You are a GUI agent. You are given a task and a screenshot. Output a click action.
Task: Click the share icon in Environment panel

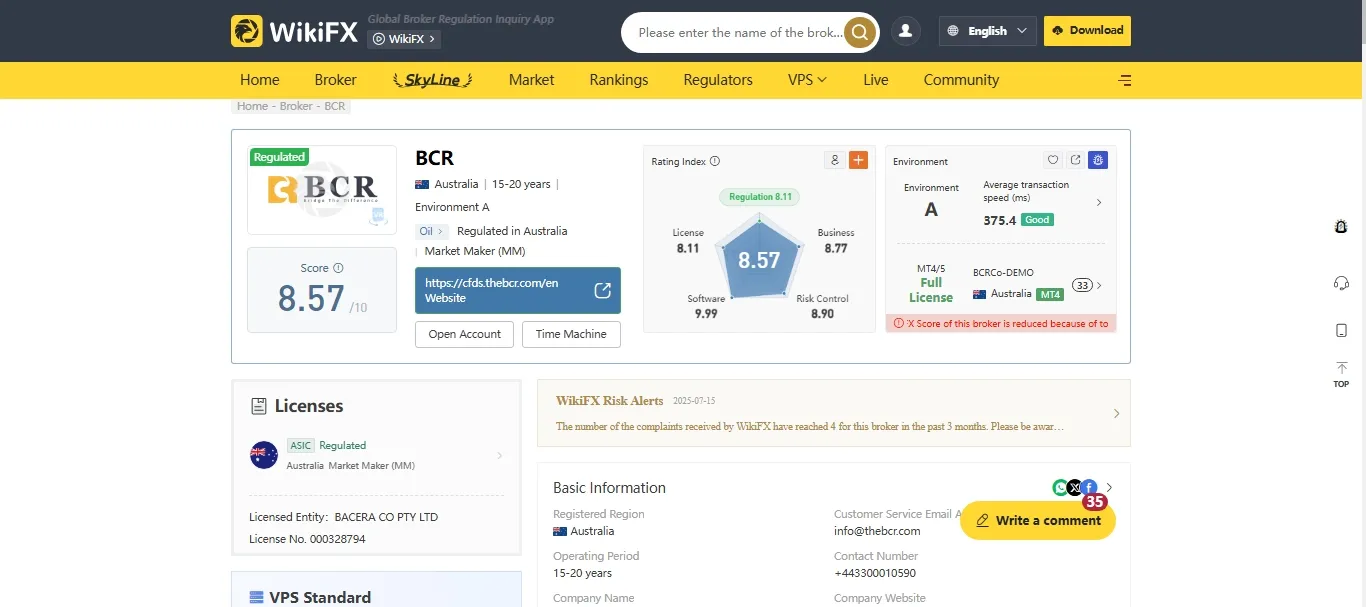tap(1075, 160)
